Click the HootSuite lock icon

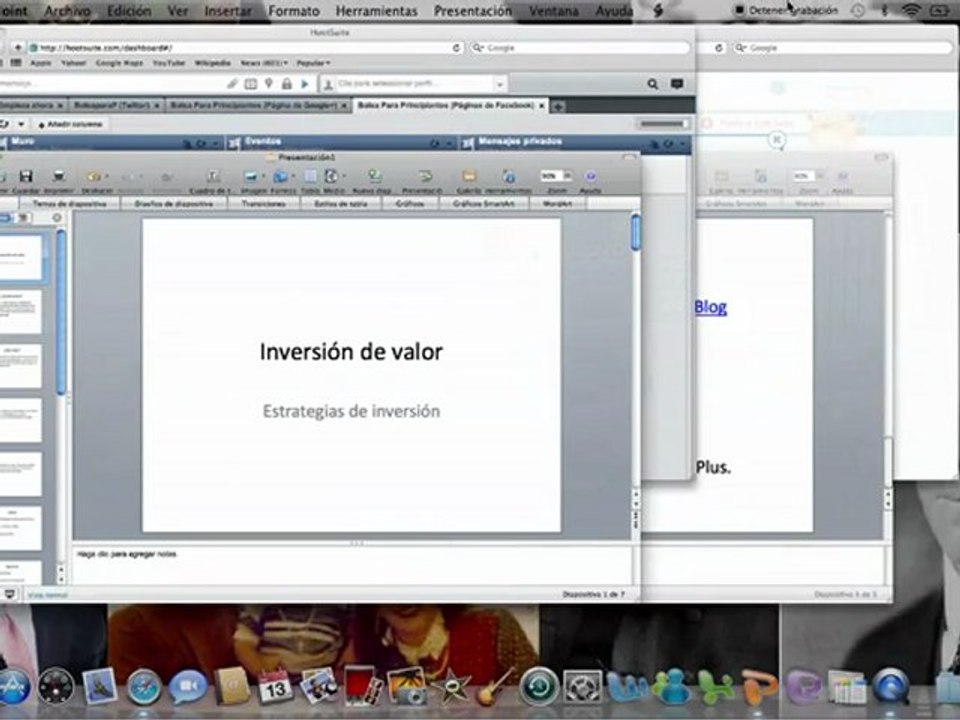(x=287, y=84)
